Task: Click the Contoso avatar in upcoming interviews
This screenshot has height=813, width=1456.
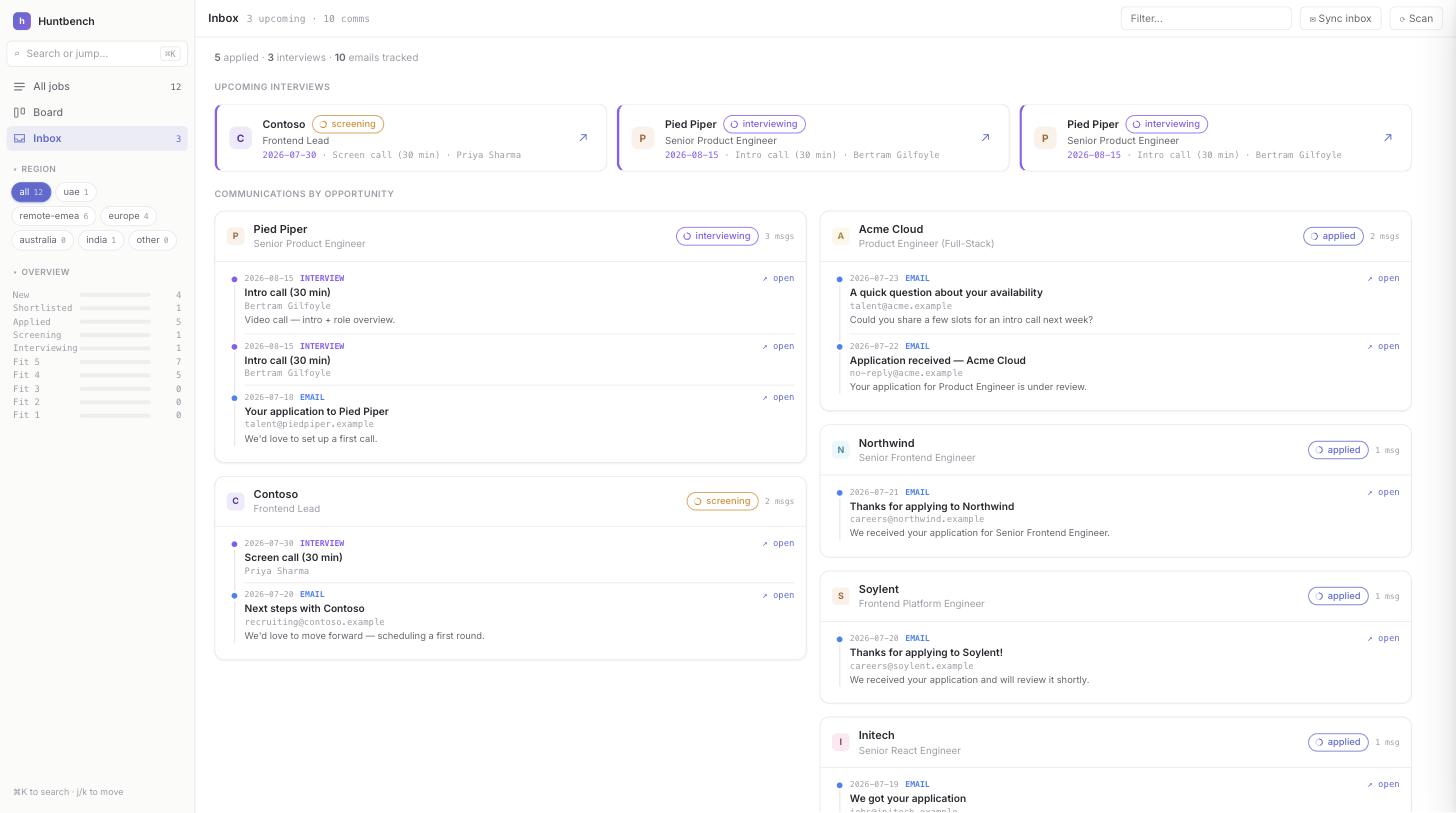Action: click(x=240, y=138)
